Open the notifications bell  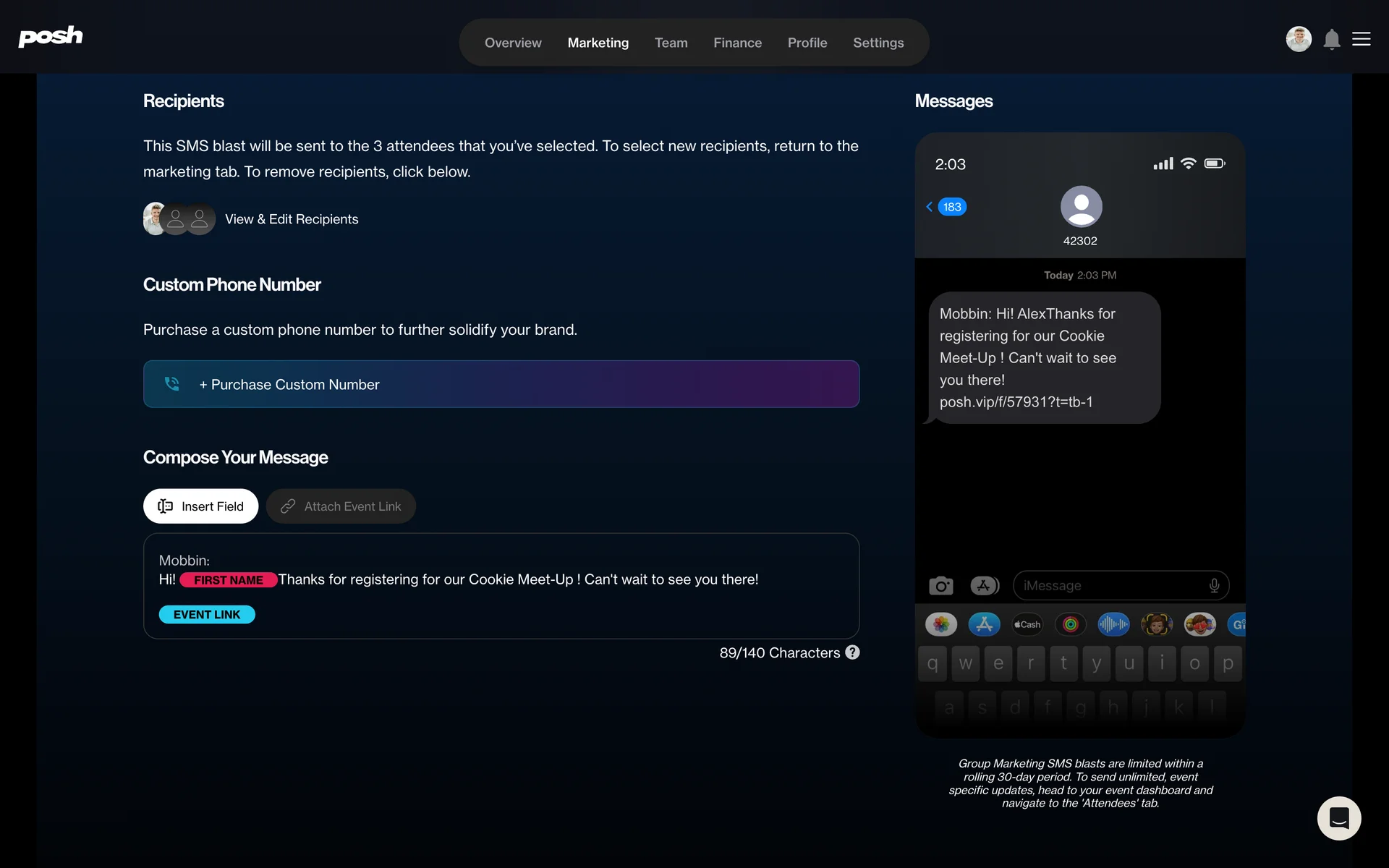(1331, 39)
